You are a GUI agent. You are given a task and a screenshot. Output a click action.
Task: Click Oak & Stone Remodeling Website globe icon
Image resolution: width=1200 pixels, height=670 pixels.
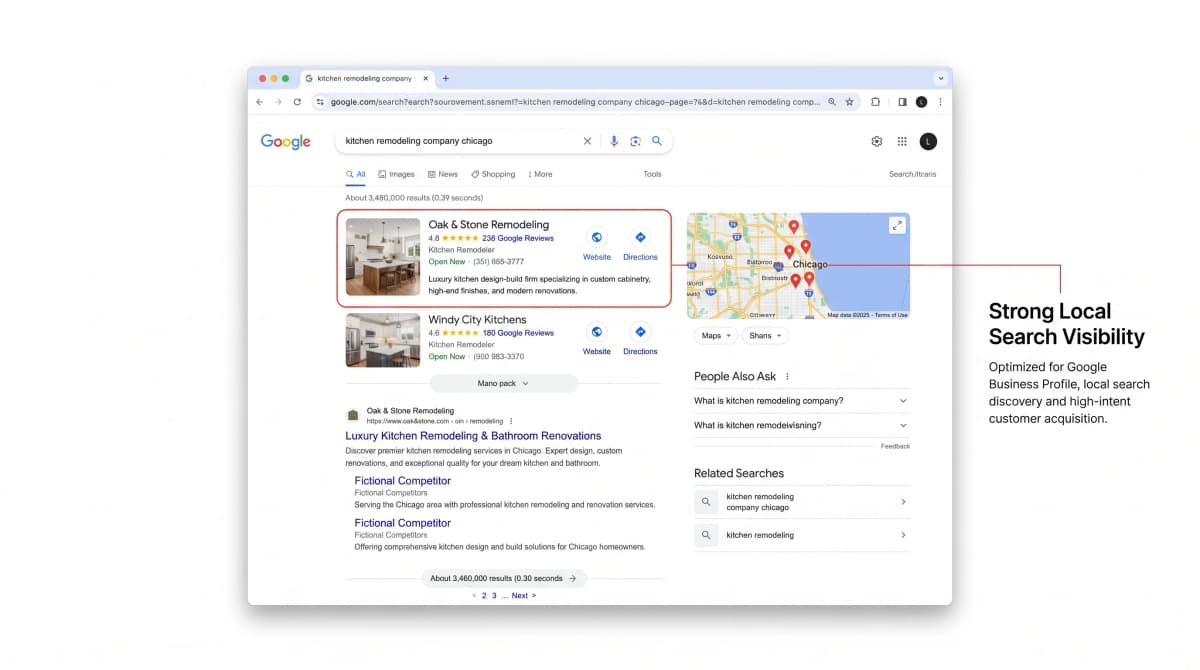(597, 237)
